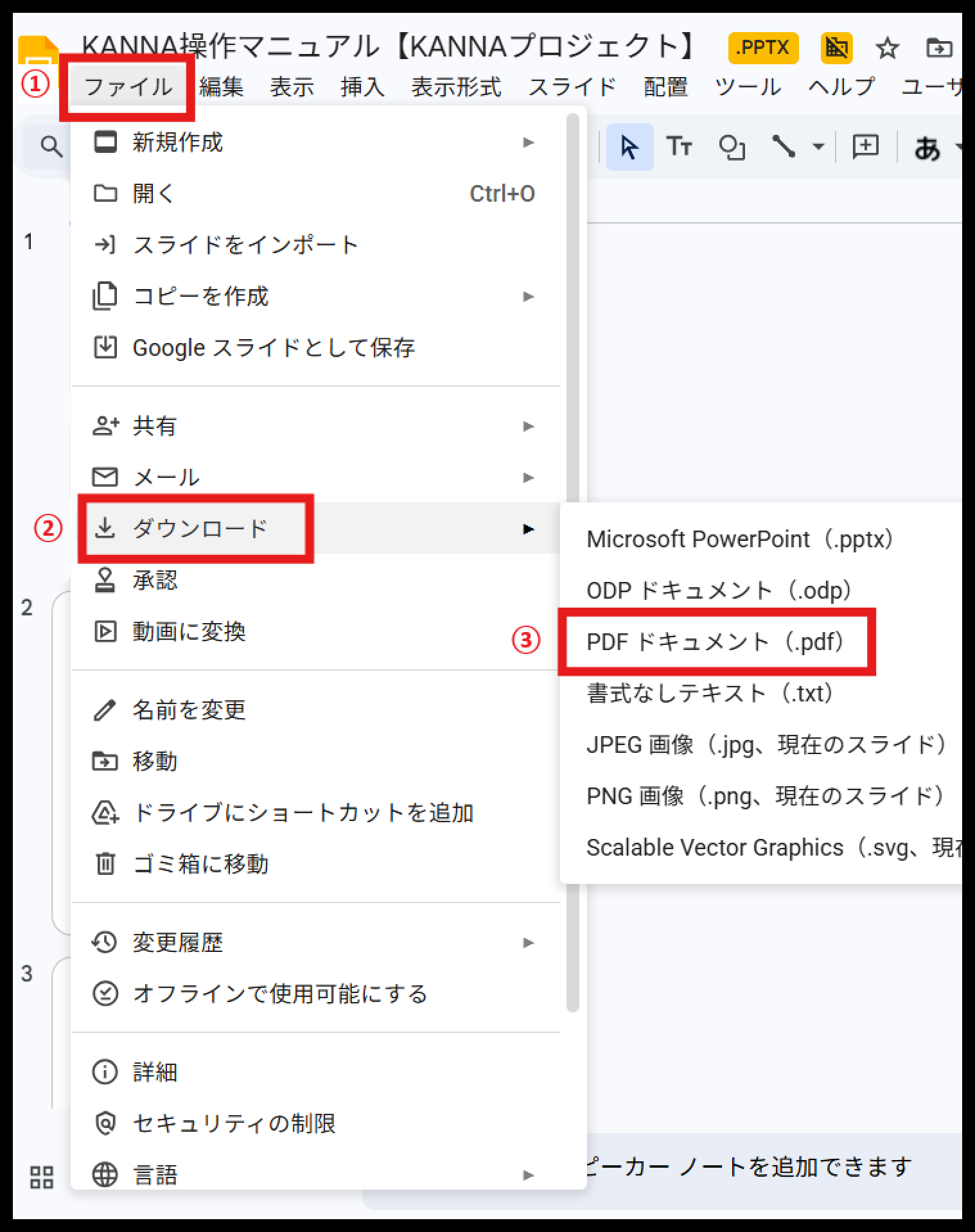Open the スライド menu
The image size is (975, 1232).
tap(572, 87)
